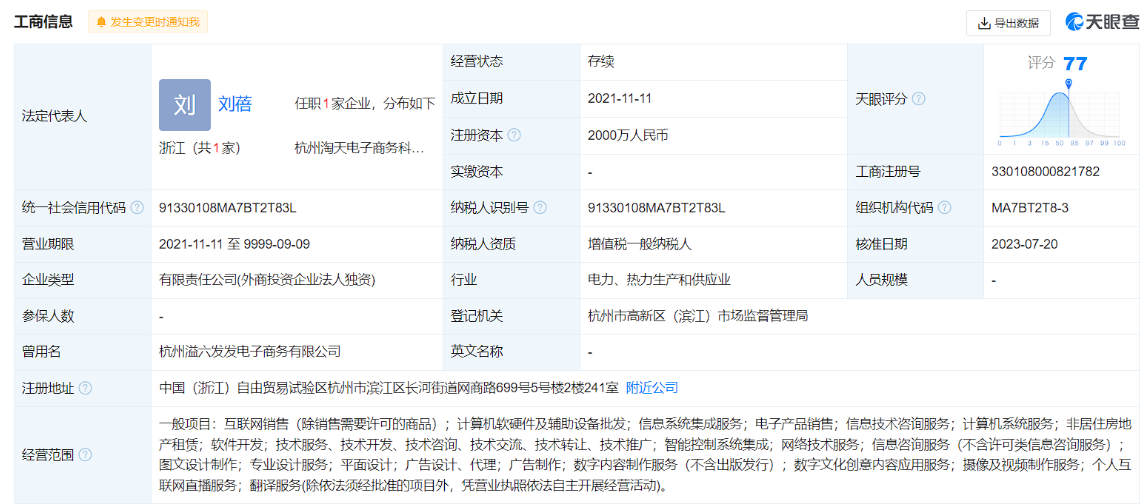
Task: Click the 天眼查 logo at top right
Action: [x=1101, y=22]
